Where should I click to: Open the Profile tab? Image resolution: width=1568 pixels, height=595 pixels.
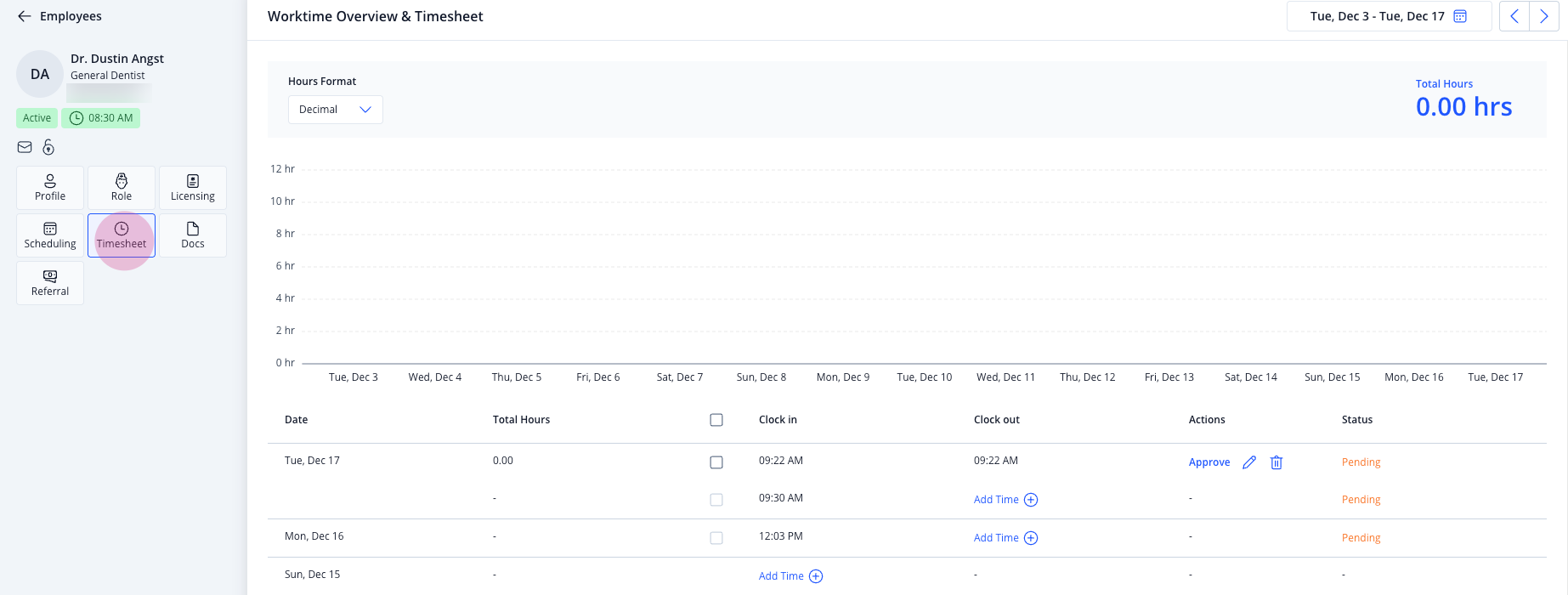[50, 188]
